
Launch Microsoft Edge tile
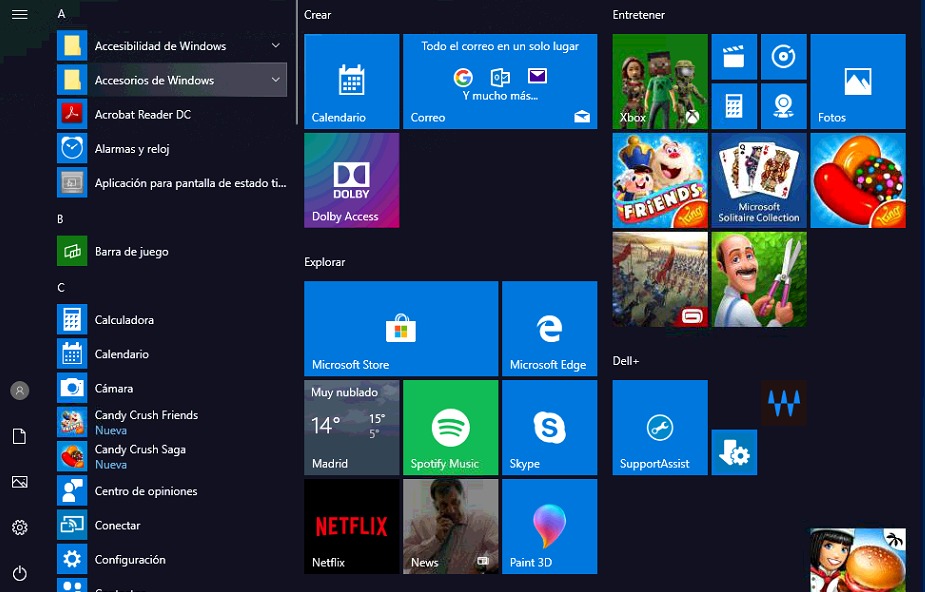click(550, 328)
